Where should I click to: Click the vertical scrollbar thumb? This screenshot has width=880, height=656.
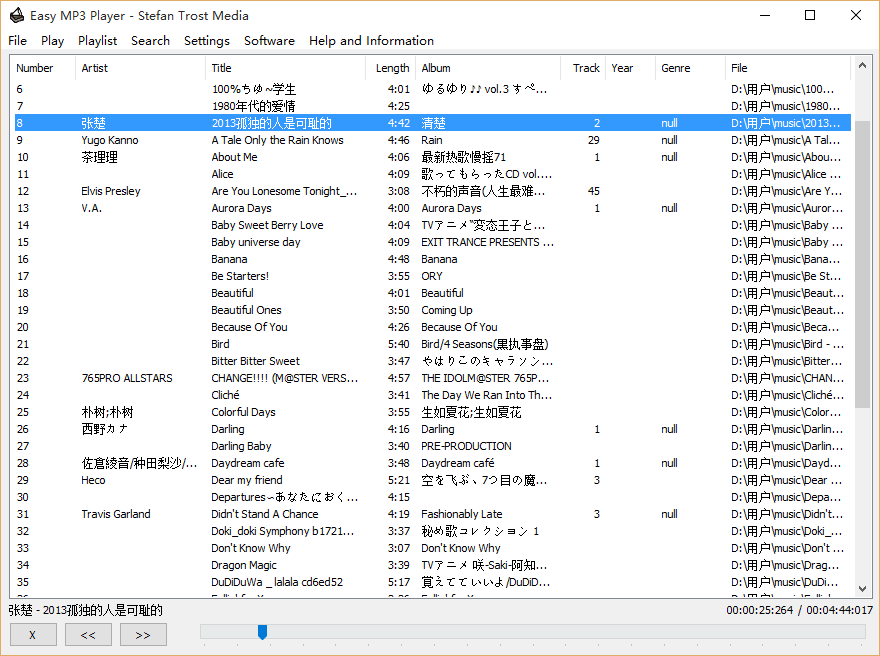pos(862,264)
